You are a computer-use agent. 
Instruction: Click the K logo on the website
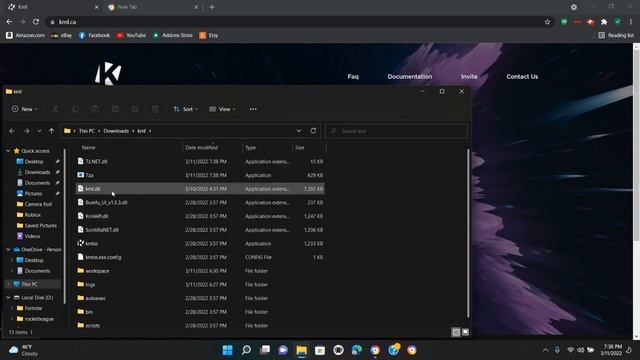[108, 73]
